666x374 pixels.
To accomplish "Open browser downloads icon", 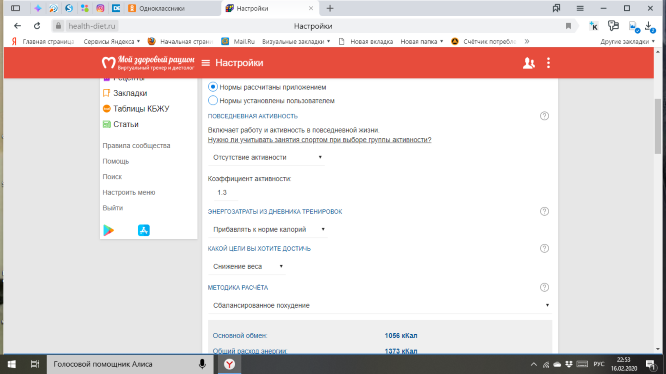I will point(649,26).
